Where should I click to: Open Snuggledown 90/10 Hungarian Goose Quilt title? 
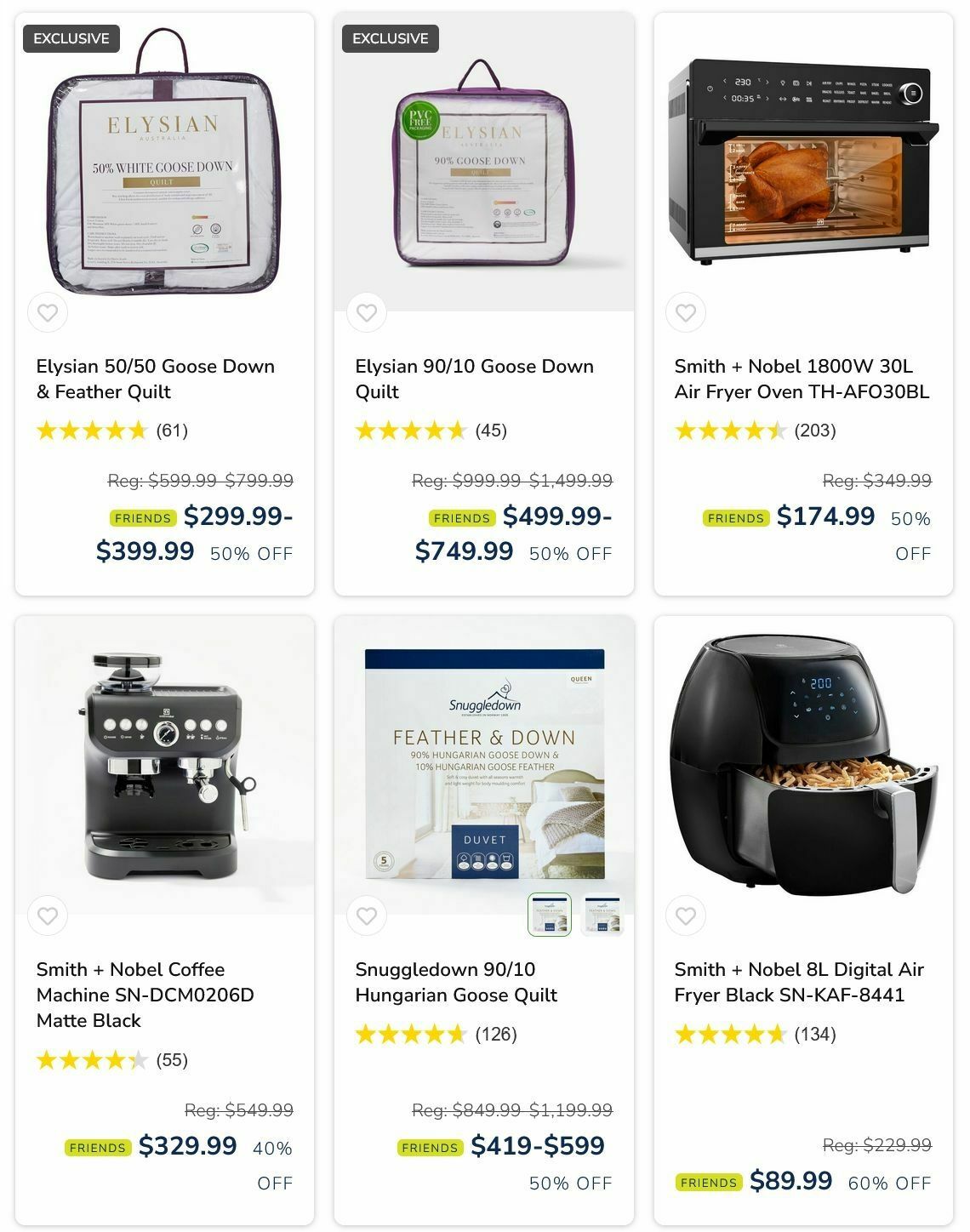tap(456, 983)
